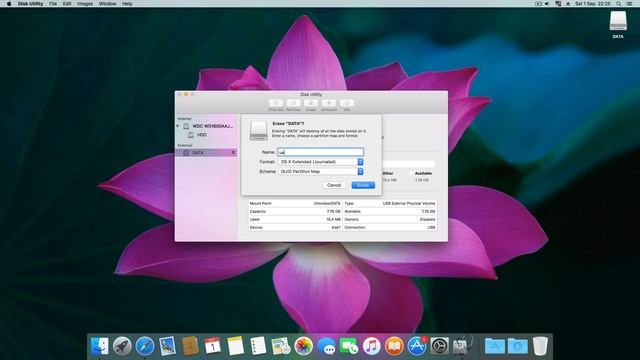Click the blue Erase button

(363, 185)
